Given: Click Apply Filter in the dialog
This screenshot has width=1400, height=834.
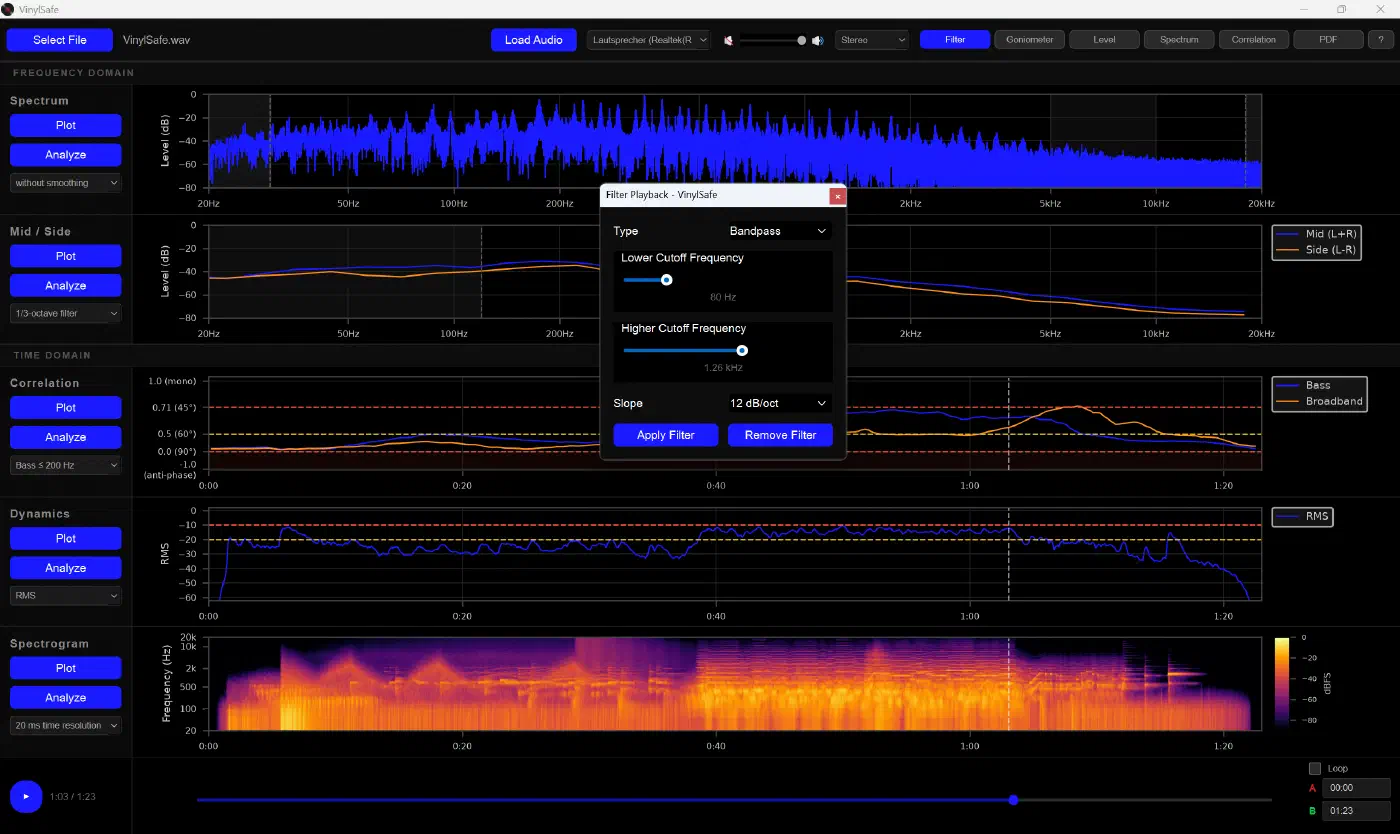Looking at the screenshot, I should (666, 435).
